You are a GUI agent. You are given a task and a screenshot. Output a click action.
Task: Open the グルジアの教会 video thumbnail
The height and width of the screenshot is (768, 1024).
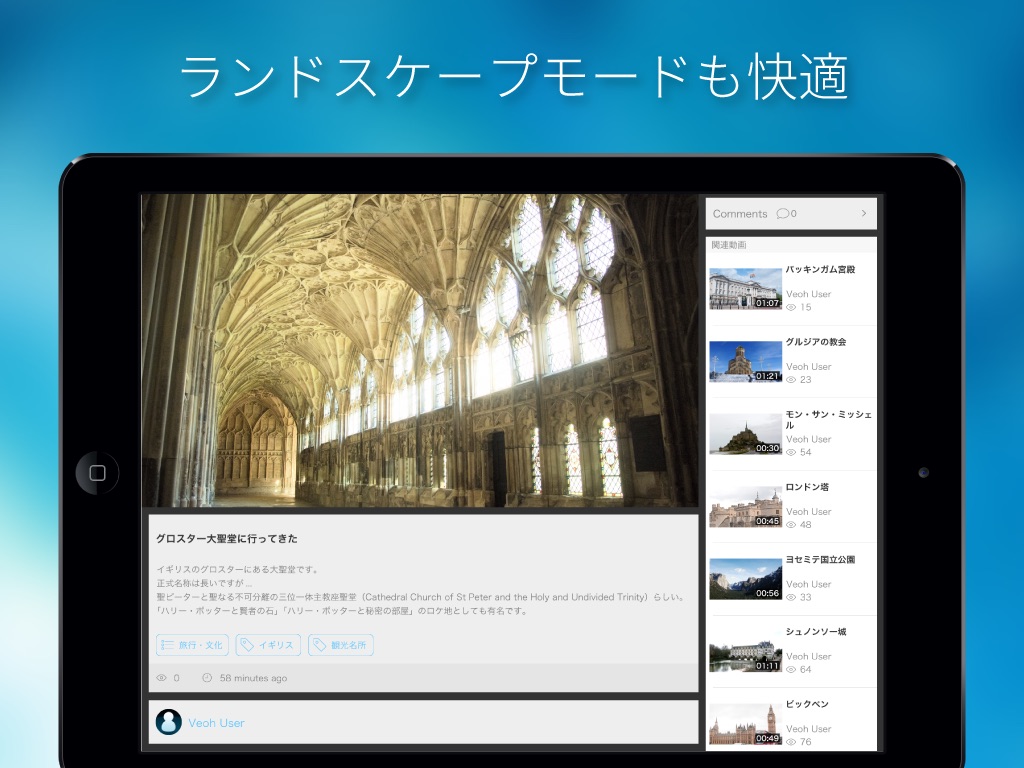[745, 361]
